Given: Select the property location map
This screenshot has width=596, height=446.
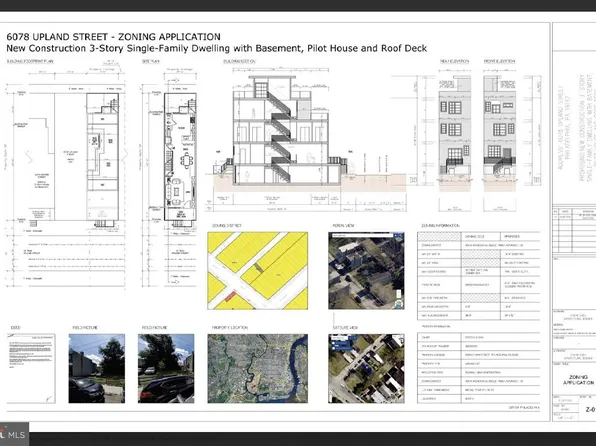Looking at the screenshot, I should 258,368.
